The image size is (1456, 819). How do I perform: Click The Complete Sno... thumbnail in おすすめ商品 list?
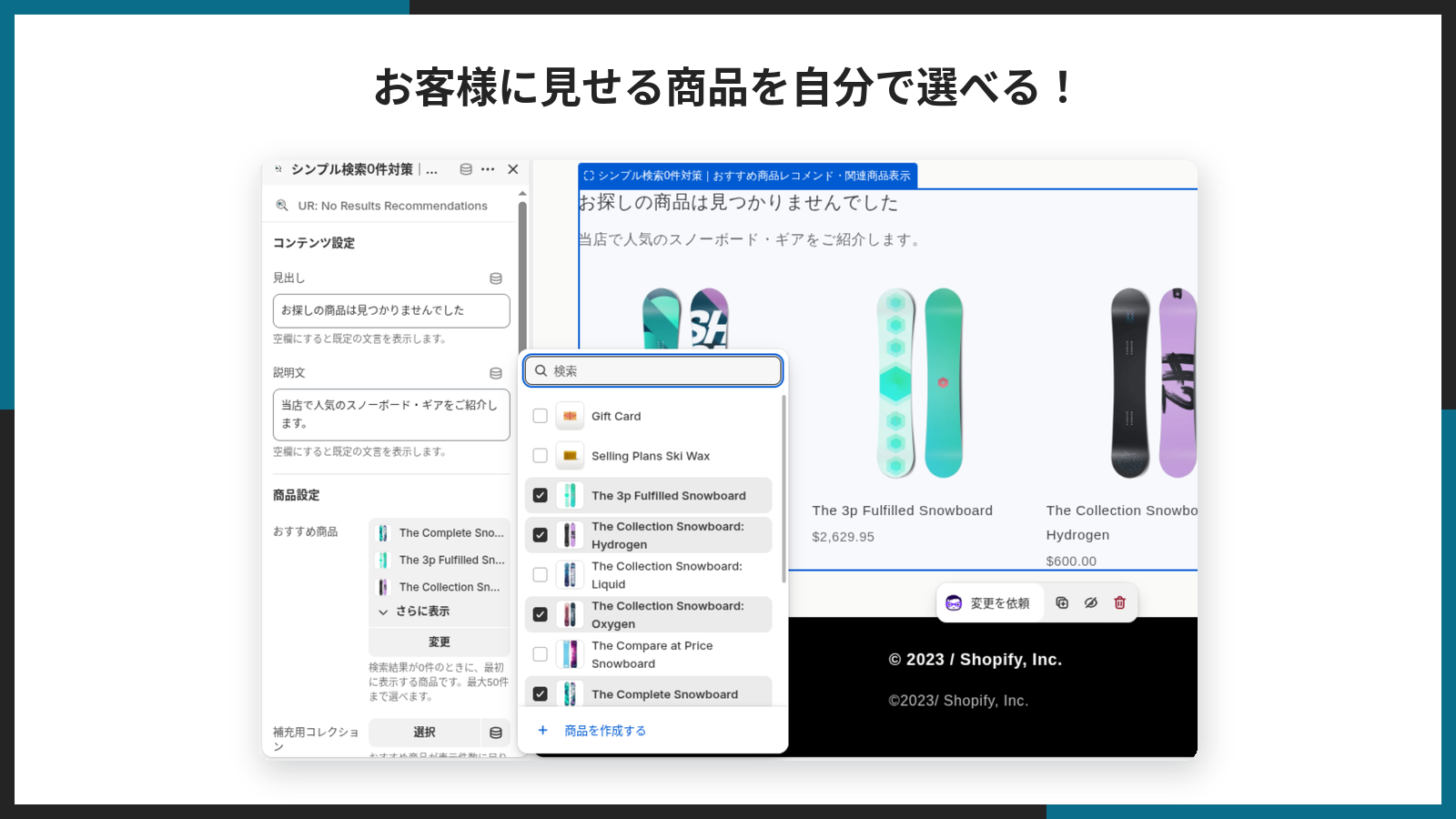[x=383, y=533]
